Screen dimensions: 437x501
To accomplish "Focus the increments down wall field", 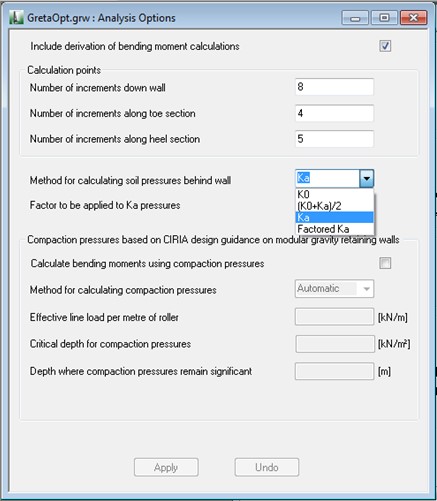I will click(x=334, y=87).
